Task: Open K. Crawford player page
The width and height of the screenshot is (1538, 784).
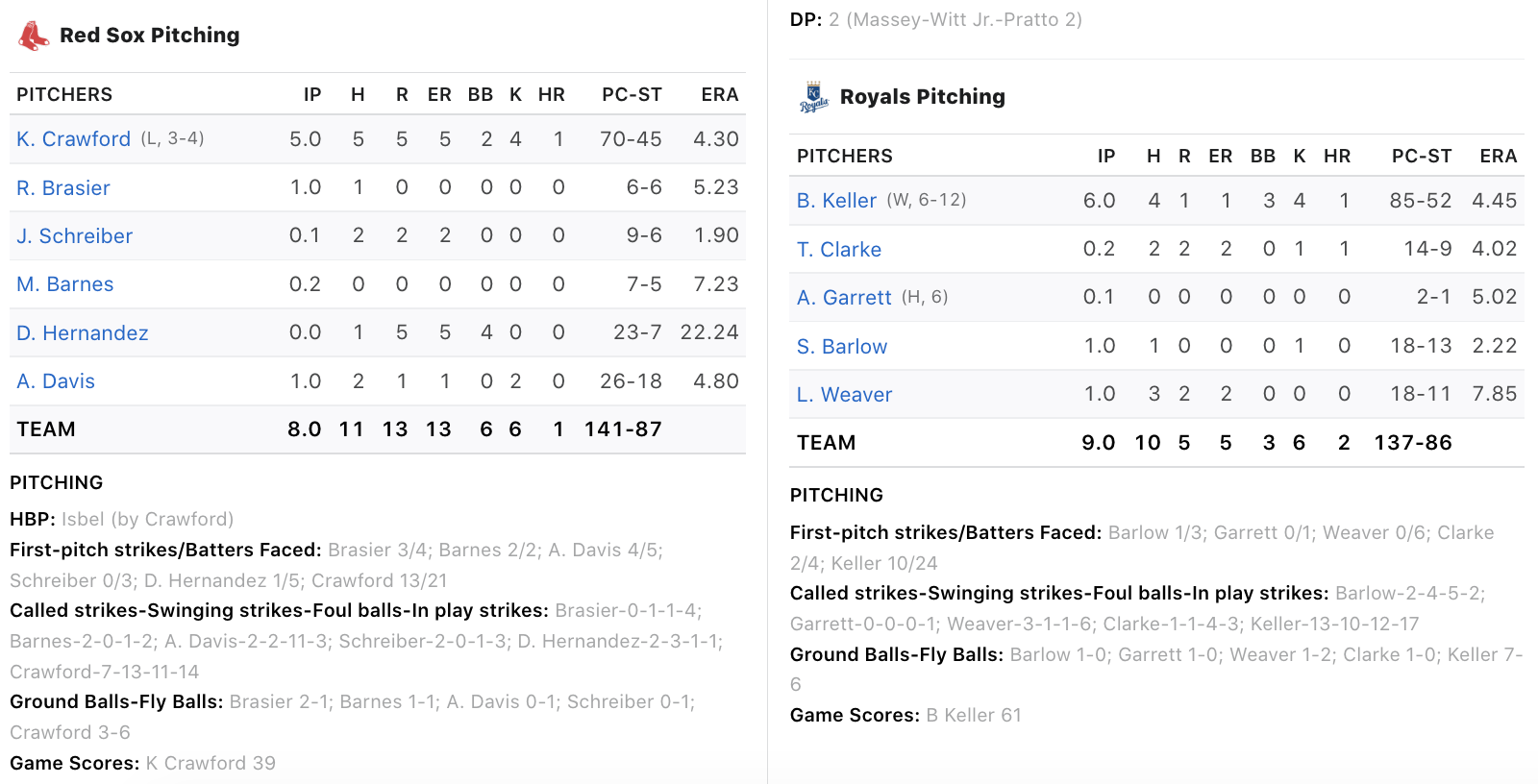Action: [x=73, y=139]
